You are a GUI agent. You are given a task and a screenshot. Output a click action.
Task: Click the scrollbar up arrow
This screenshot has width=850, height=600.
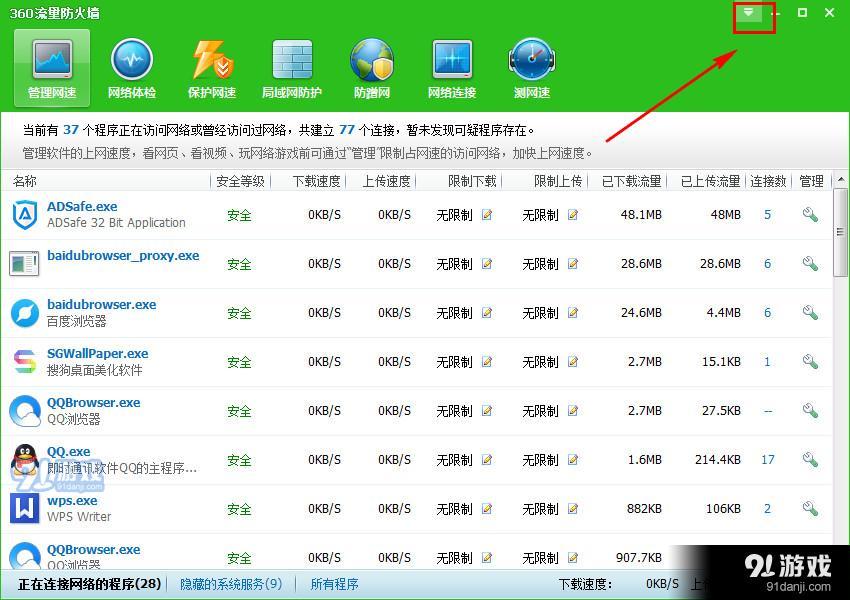point(841,179)
